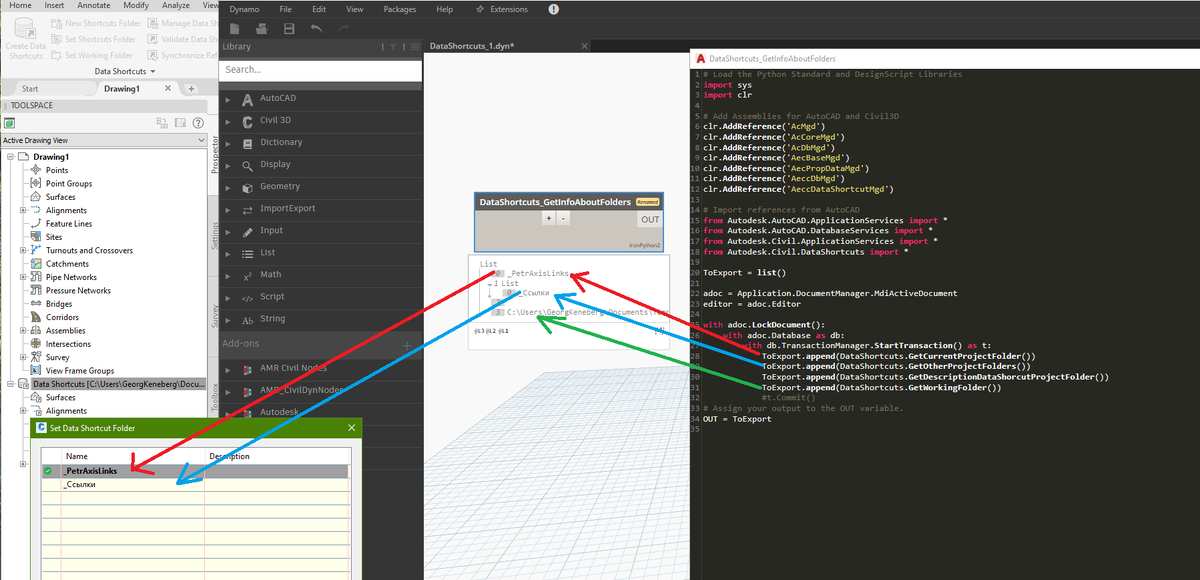
Task: Click the Dynamo notification exclamation icon
Action: (554, 9)
